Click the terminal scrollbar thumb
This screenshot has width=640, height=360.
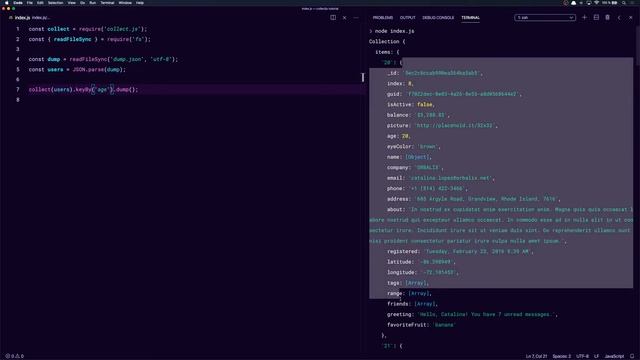click(x=637, y=44)
